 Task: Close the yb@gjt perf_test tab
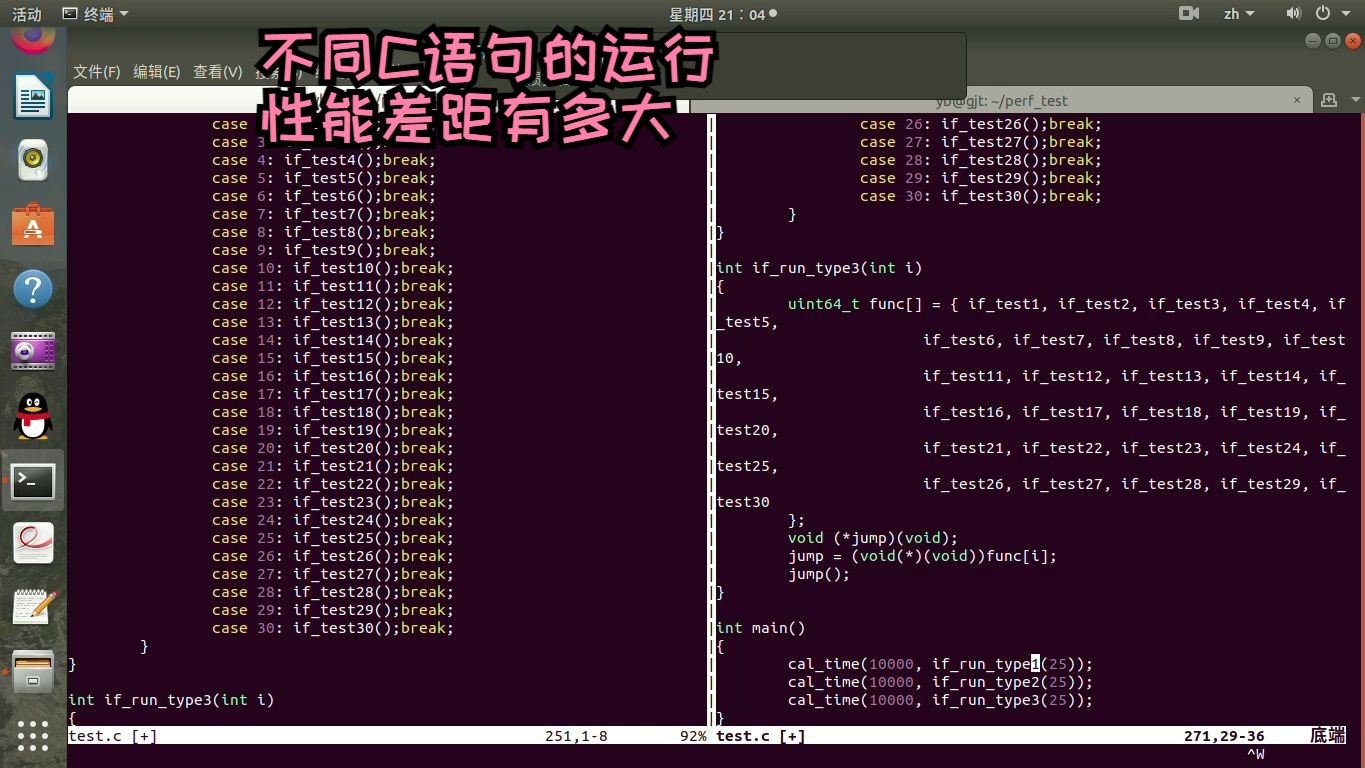[x=1298, y=100]
